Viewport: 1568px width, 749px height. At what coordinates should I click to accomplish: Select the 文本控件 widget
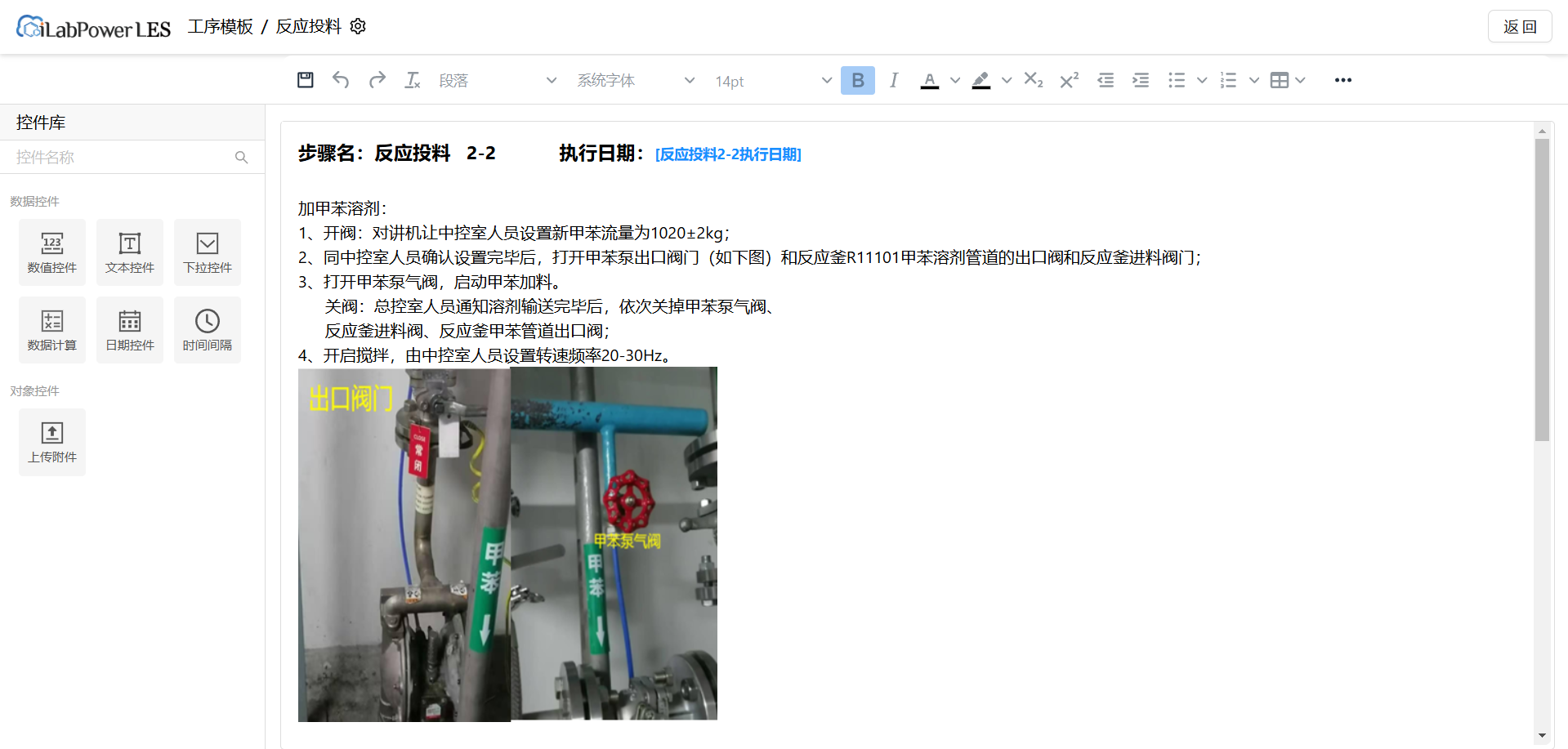point(130,252)
